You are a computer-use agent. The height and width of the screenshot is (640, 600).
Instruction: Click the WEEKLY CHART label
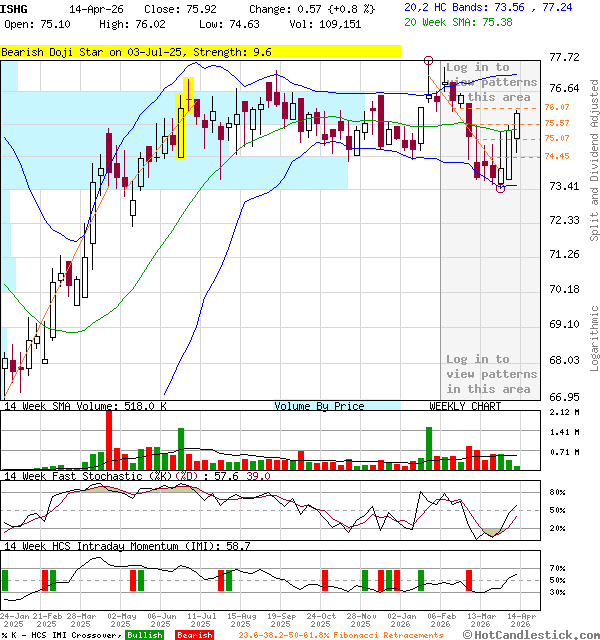(x=465, y=406)
